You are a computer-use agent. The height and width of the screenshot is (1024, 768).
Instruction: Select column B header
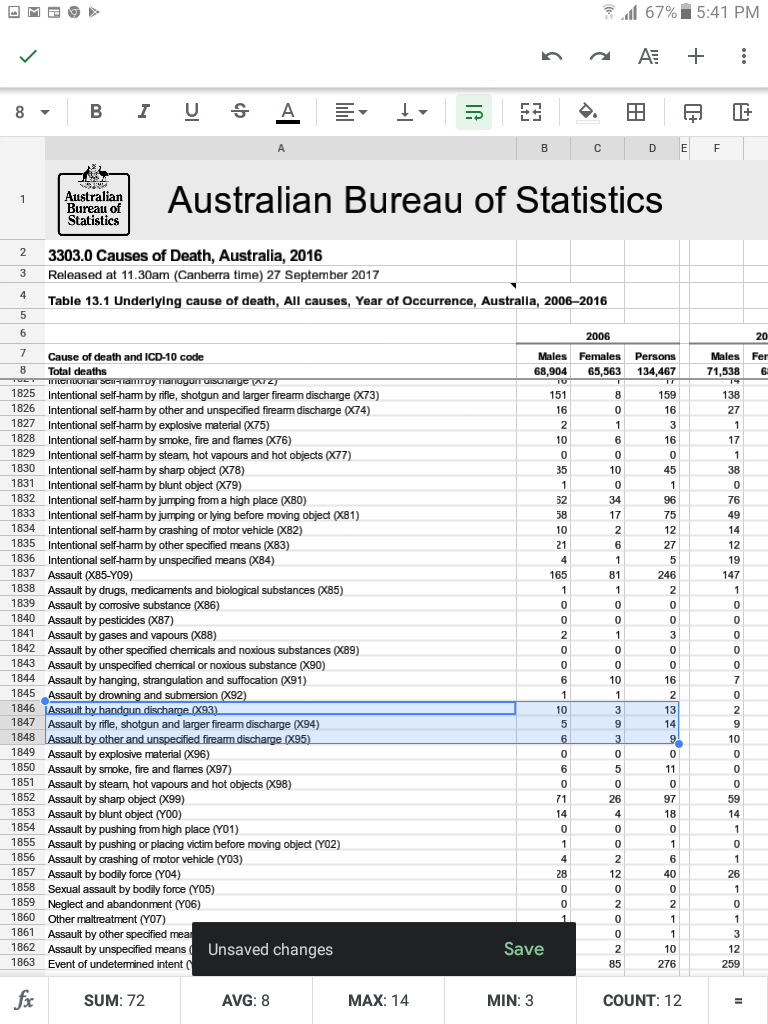click(x=544, y=148)
